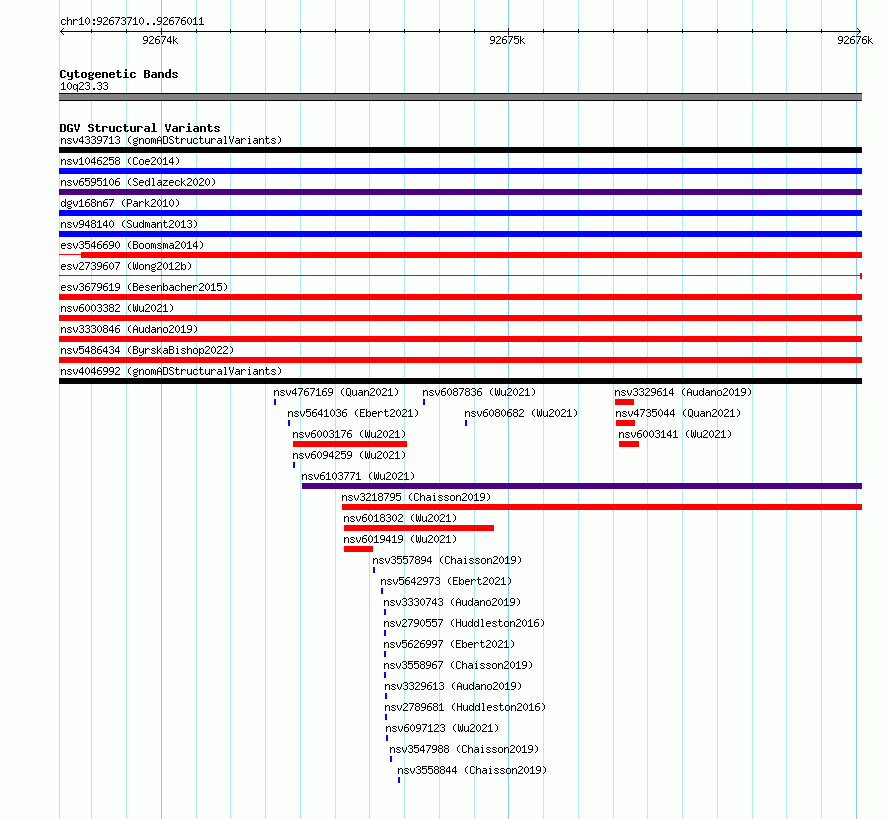Click nsv5626997 (Ebert2021) label
This screenshot has width=890, height=819.
[449, 644]
